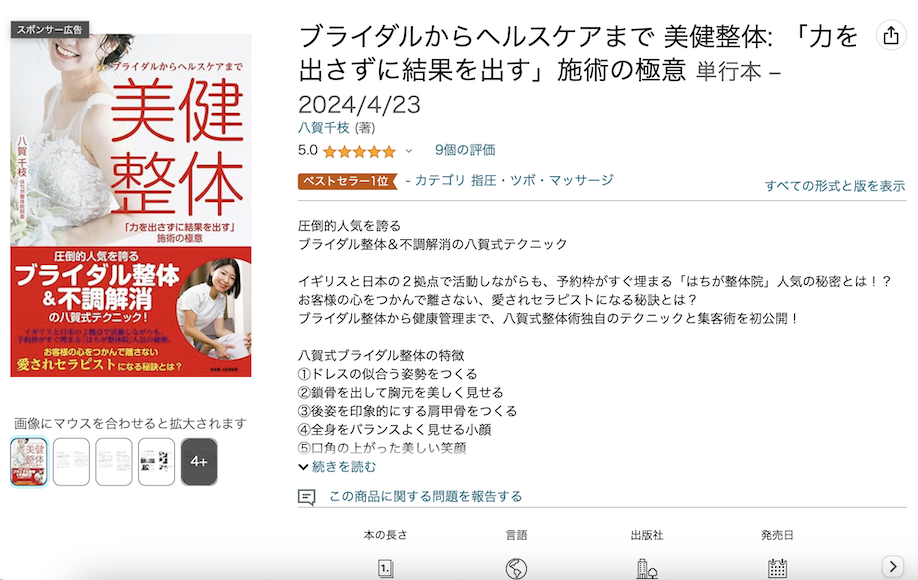Click the main book cover image
Image resolution: width=918 pixels, height=580 pixels.
pyautogui.click(x=131, y=205)
